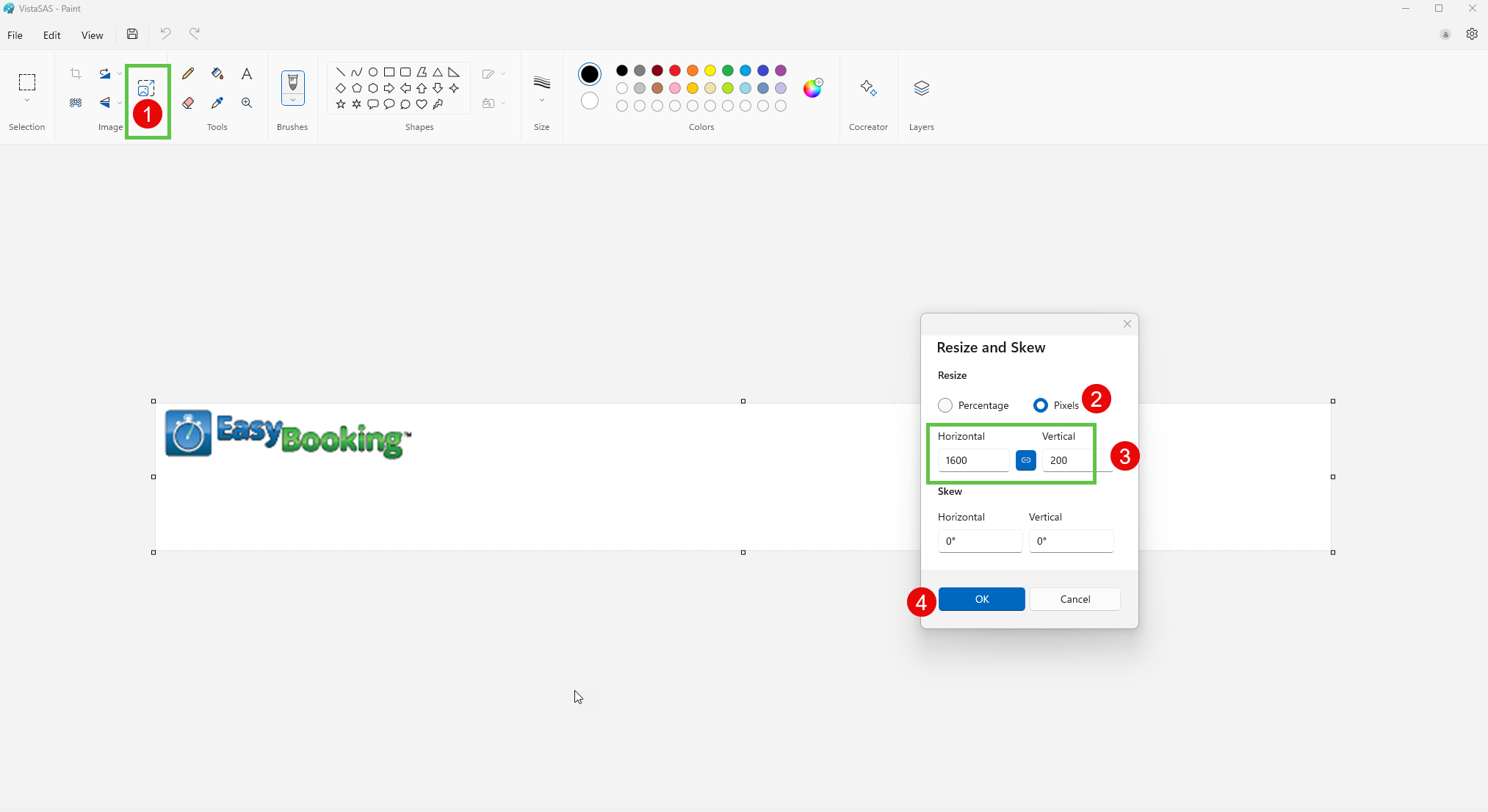Pick the Heart shape
1488x812 pixels.
(422, 104)
